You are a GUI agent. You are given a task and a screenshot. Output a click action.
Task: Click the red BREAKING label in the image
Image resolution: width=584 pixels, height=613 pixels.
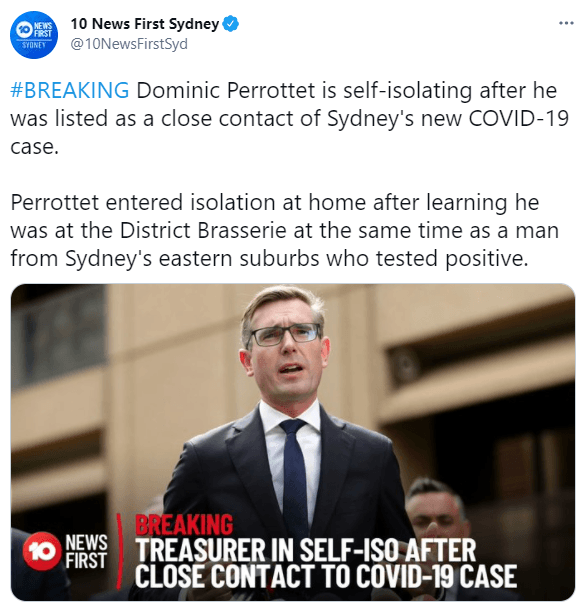[x=184, y=524]
